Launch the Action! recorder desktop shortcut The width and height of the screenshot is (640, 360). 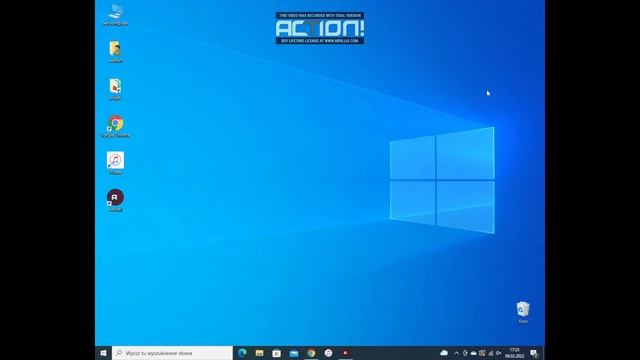point(116,200)
